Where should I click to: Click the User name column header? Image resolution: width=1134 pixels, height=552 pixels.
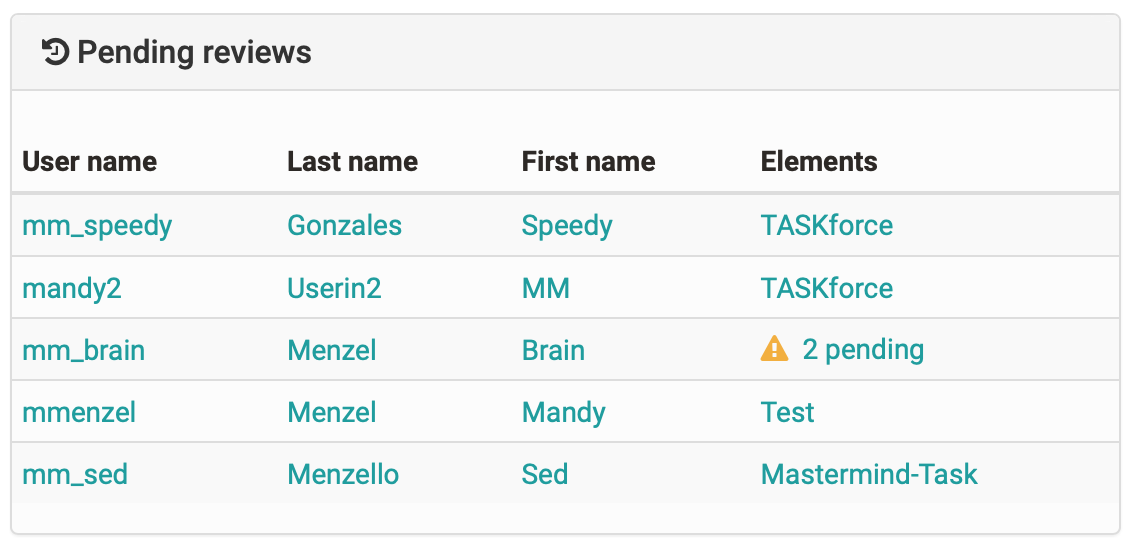[x=90, y=161]
